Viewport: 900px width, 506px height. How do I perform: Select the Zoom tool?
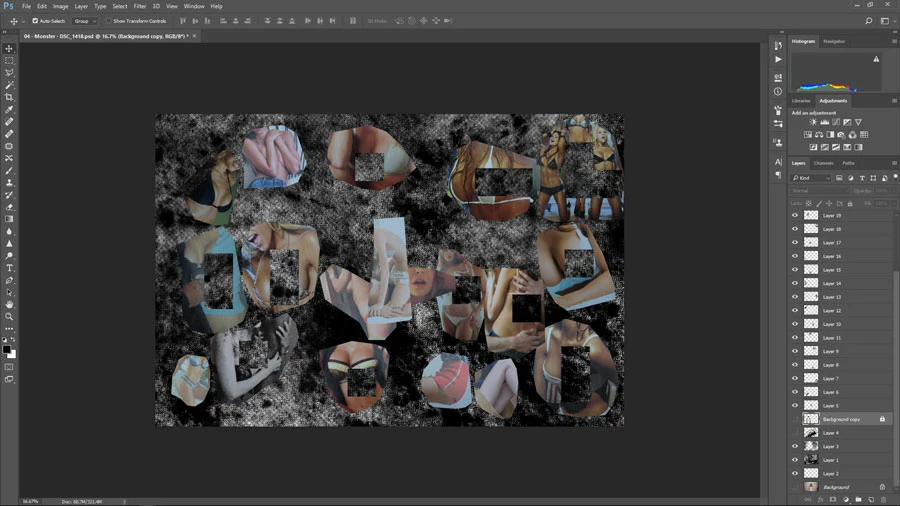[9, 317]
